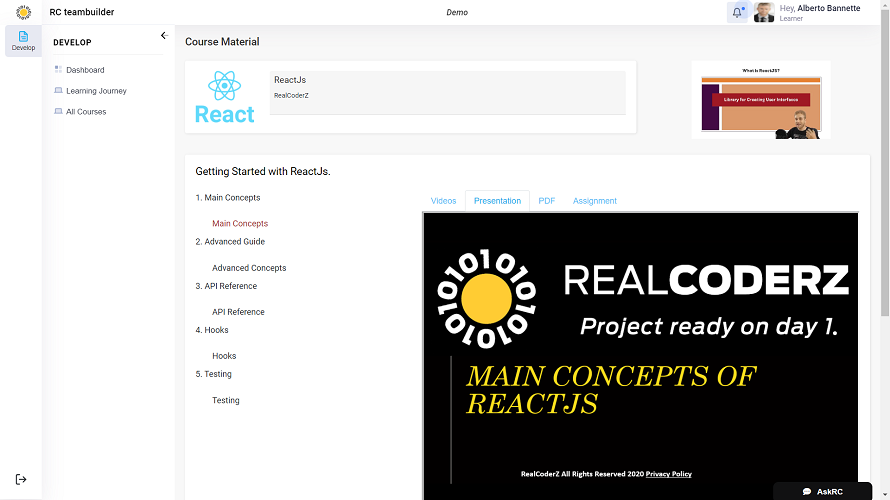The image size is (890, 500).
Task: Click the Learner role label
Action: click(x=791, y=19)
